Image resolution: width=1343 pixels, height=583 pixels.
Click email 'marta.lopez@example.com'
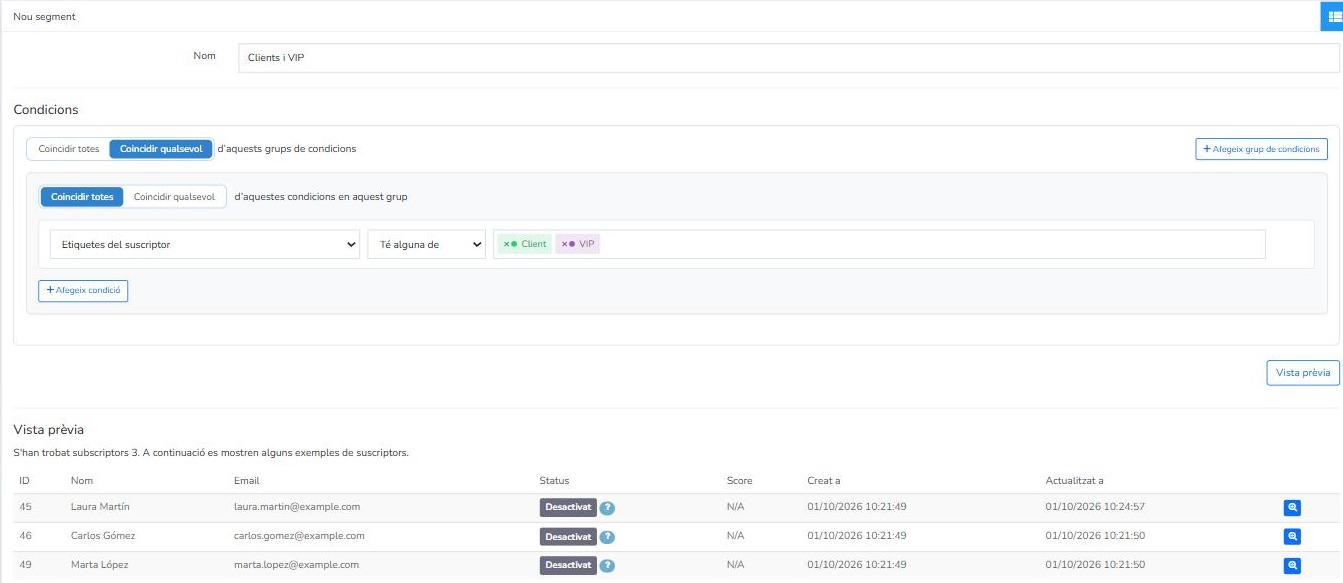click(x=296, y=565)
